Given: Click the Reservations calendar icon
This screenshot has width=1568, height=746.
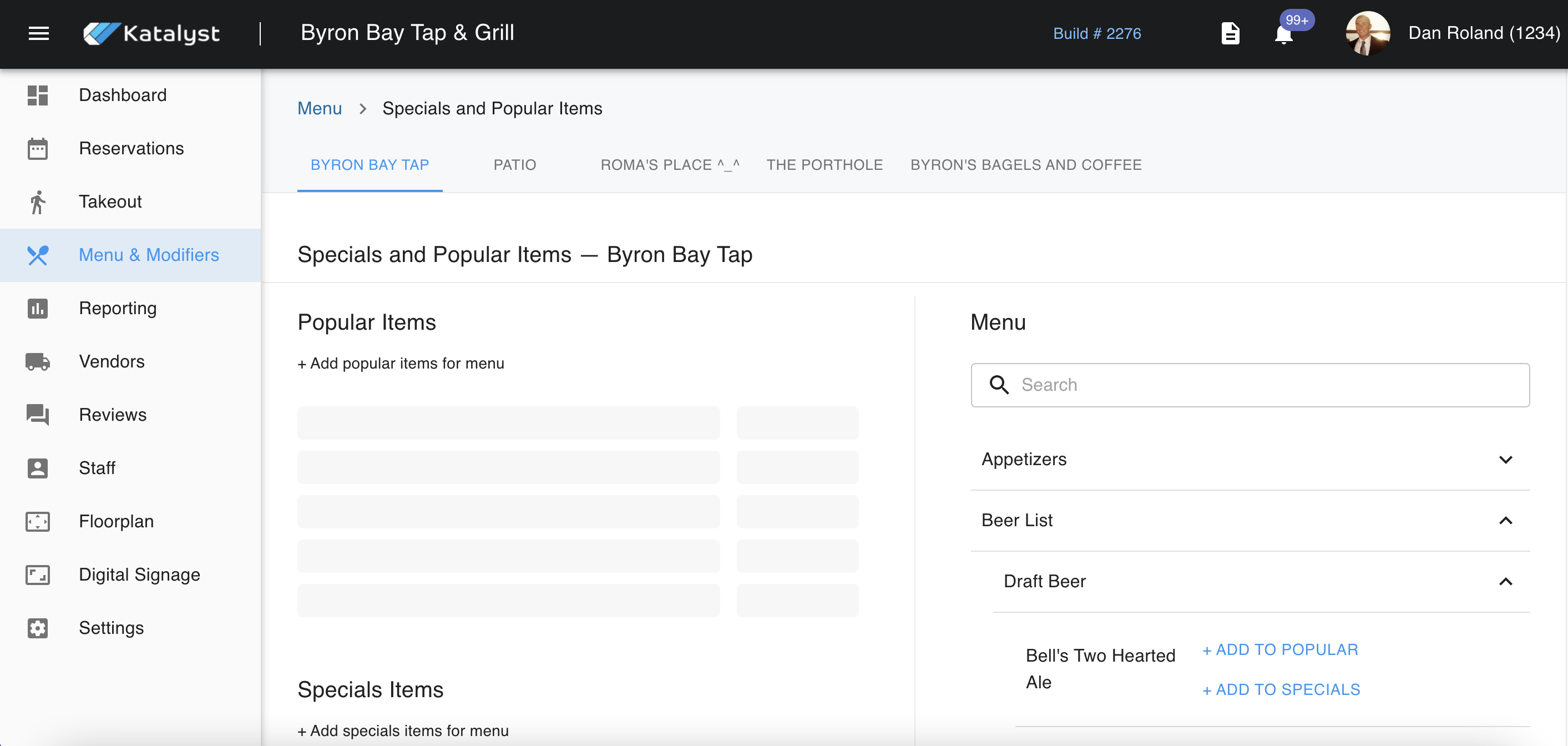Looking at the screenshot, I should click(37, 149).
